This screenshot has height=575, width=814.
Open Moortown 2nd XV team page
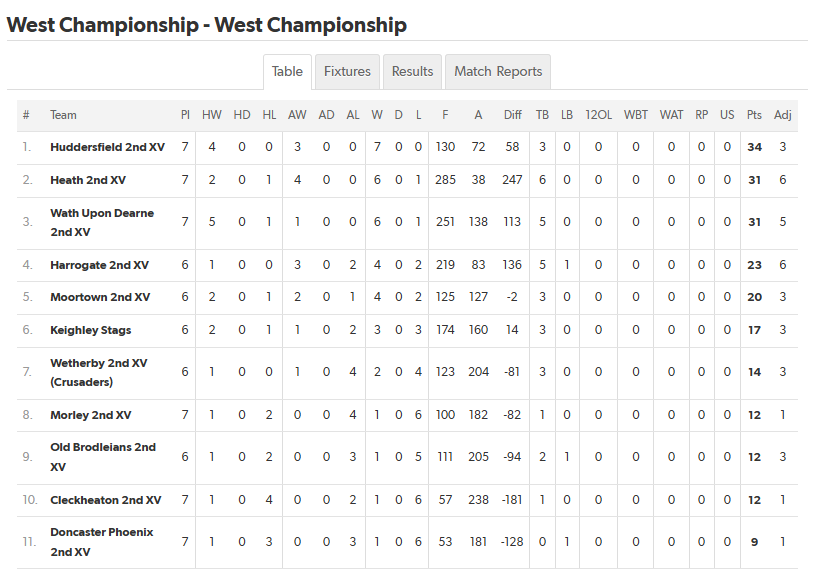(x=100, y=297)
